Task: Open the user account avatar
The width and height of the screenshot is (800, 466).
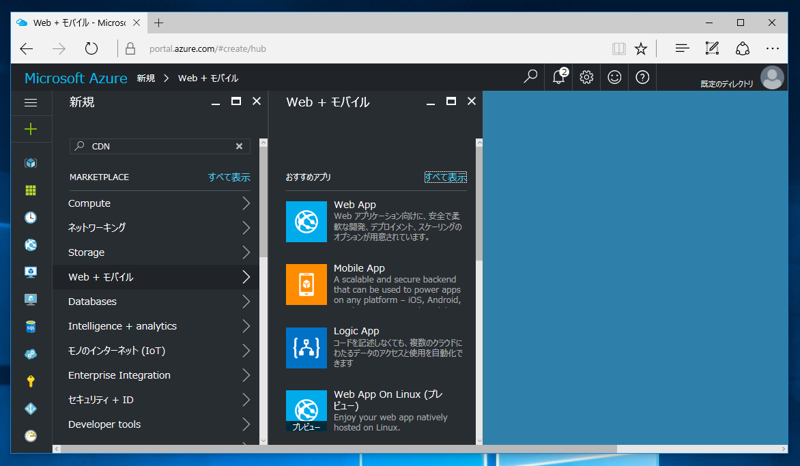Action: pos(772,78)
